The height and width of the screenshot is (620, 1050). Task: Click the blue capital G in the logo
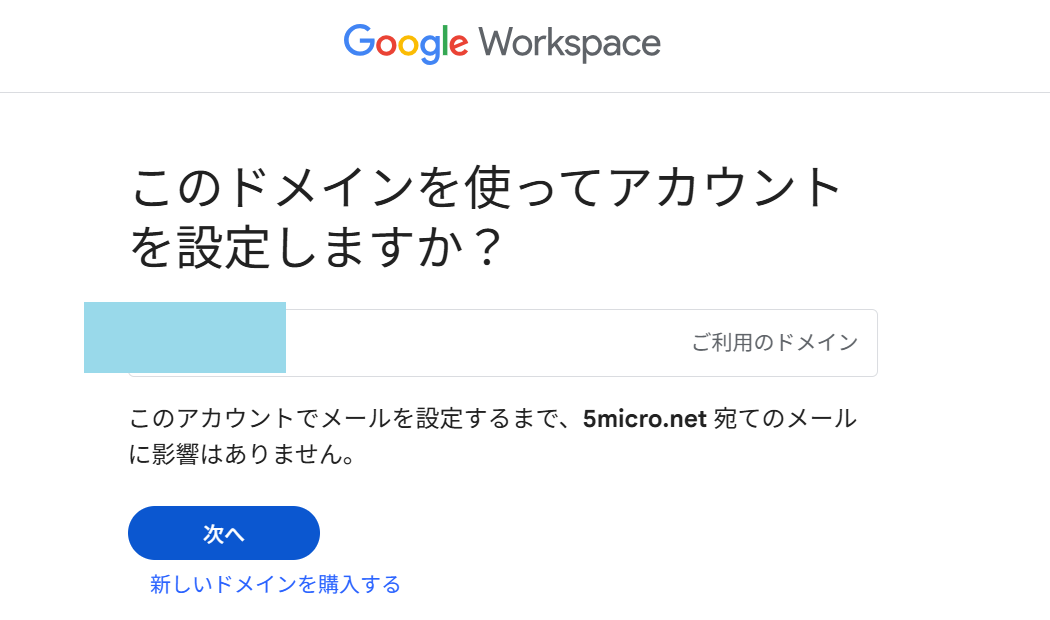point(358,43)
